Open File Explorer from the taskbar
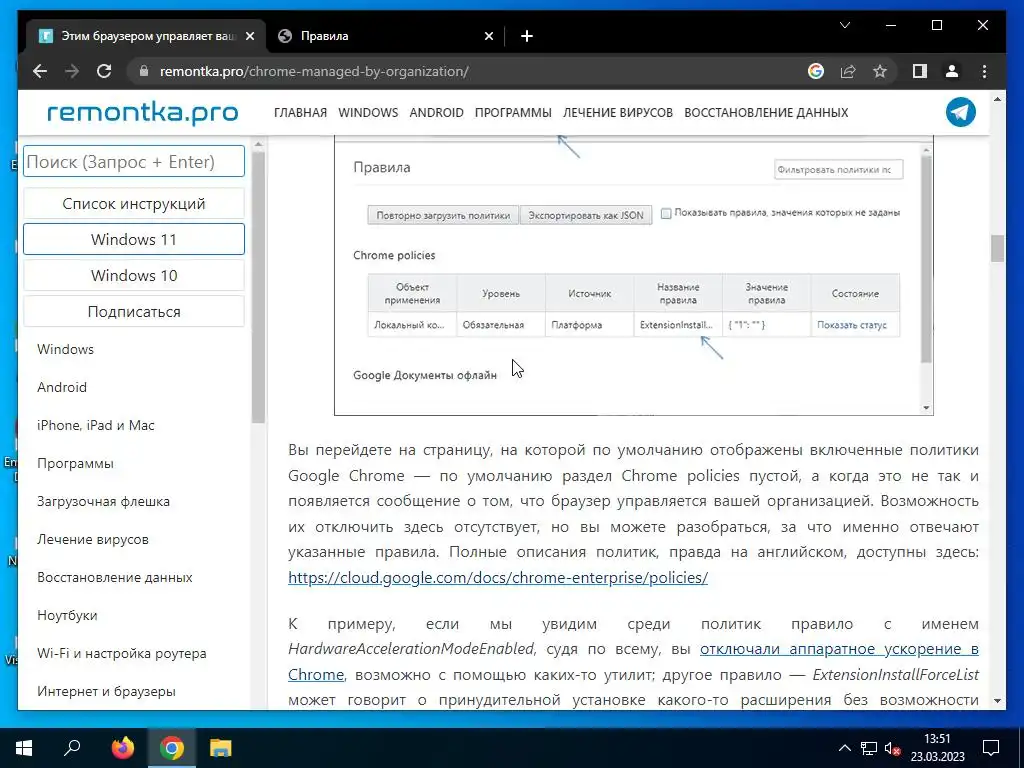 [221, 748]
